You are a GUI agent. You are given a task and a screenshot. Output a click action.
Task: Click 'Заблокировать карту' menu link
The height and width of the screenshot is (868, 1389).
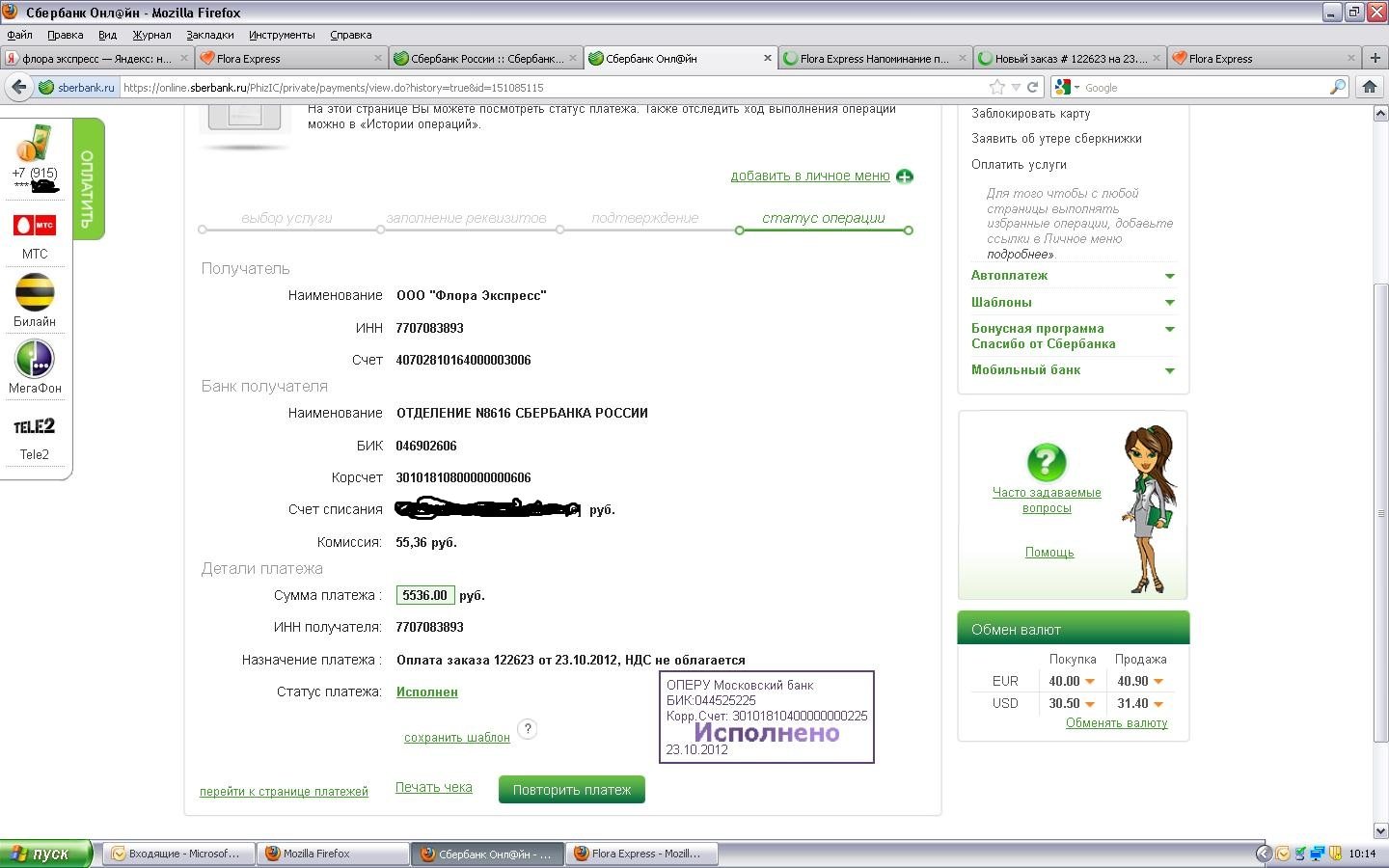click(1031, 113)
